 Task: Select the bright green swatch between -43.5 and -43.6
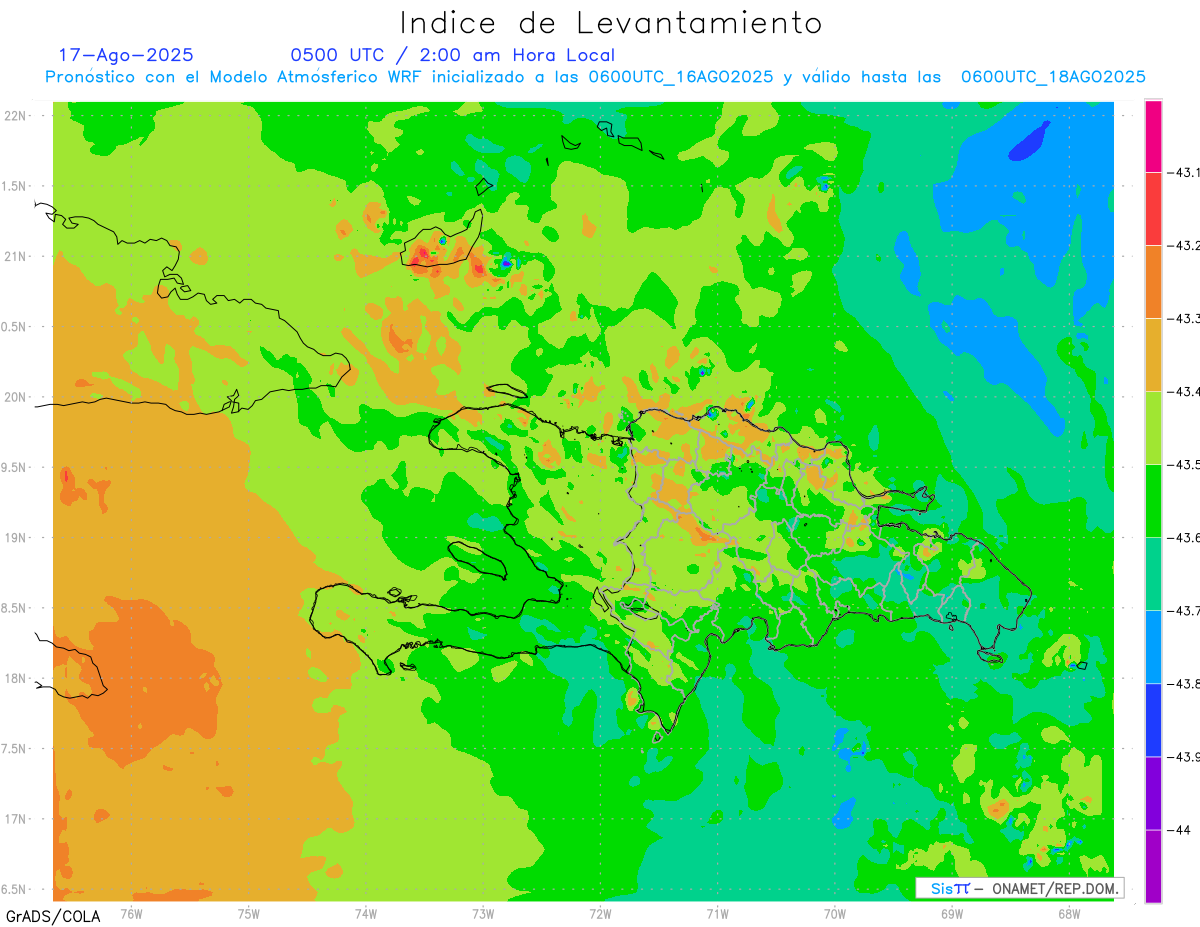(x=1153, y=501)
